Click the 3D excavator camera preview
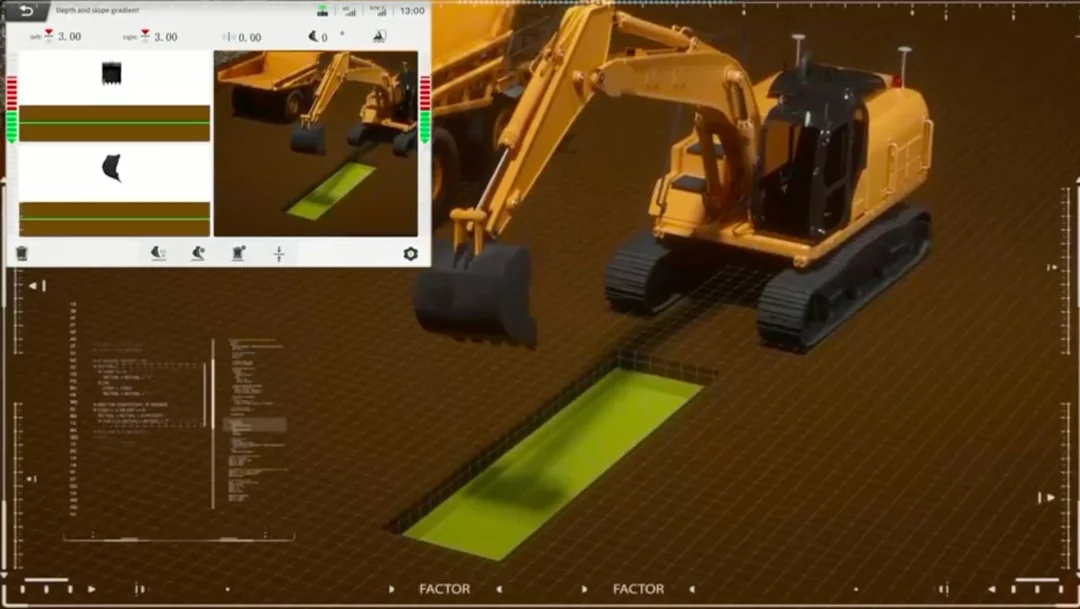Viewport: 1080px width, 609px height. pyautogui.click(x=316, y=143)
